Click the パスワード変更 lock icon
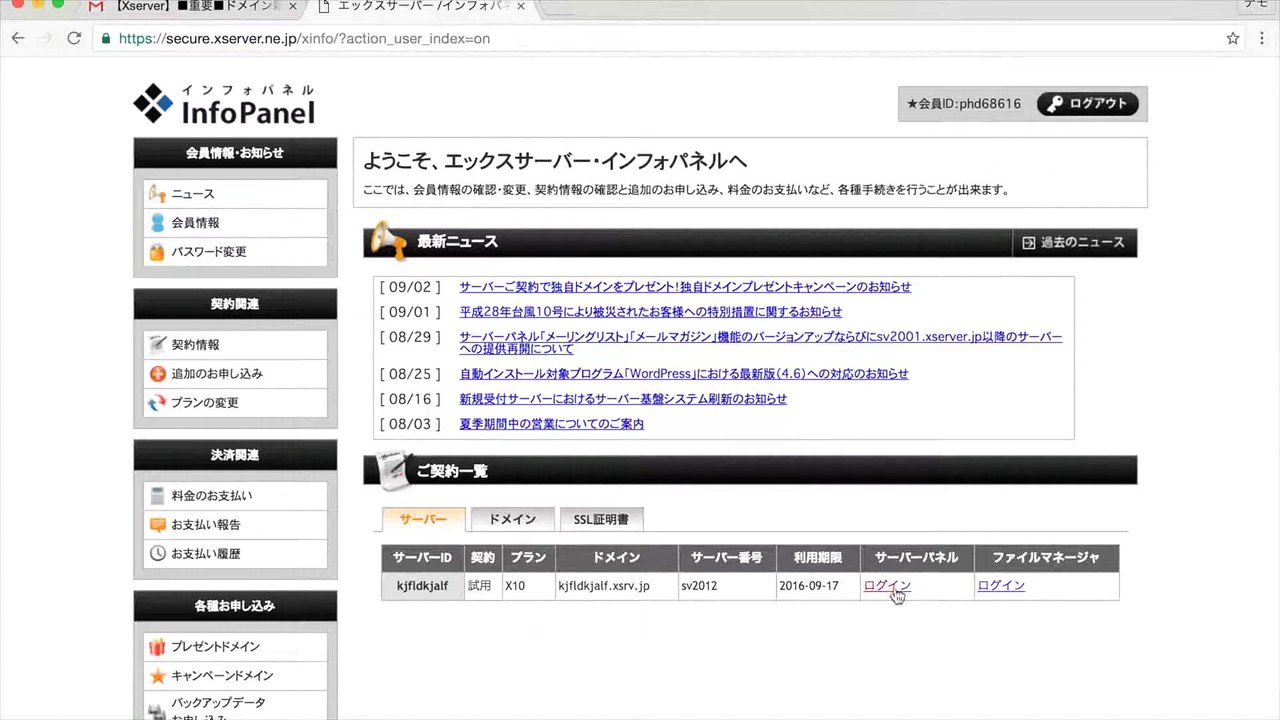Viewport: 1280px width, 720px height. [x=157, y=251]
